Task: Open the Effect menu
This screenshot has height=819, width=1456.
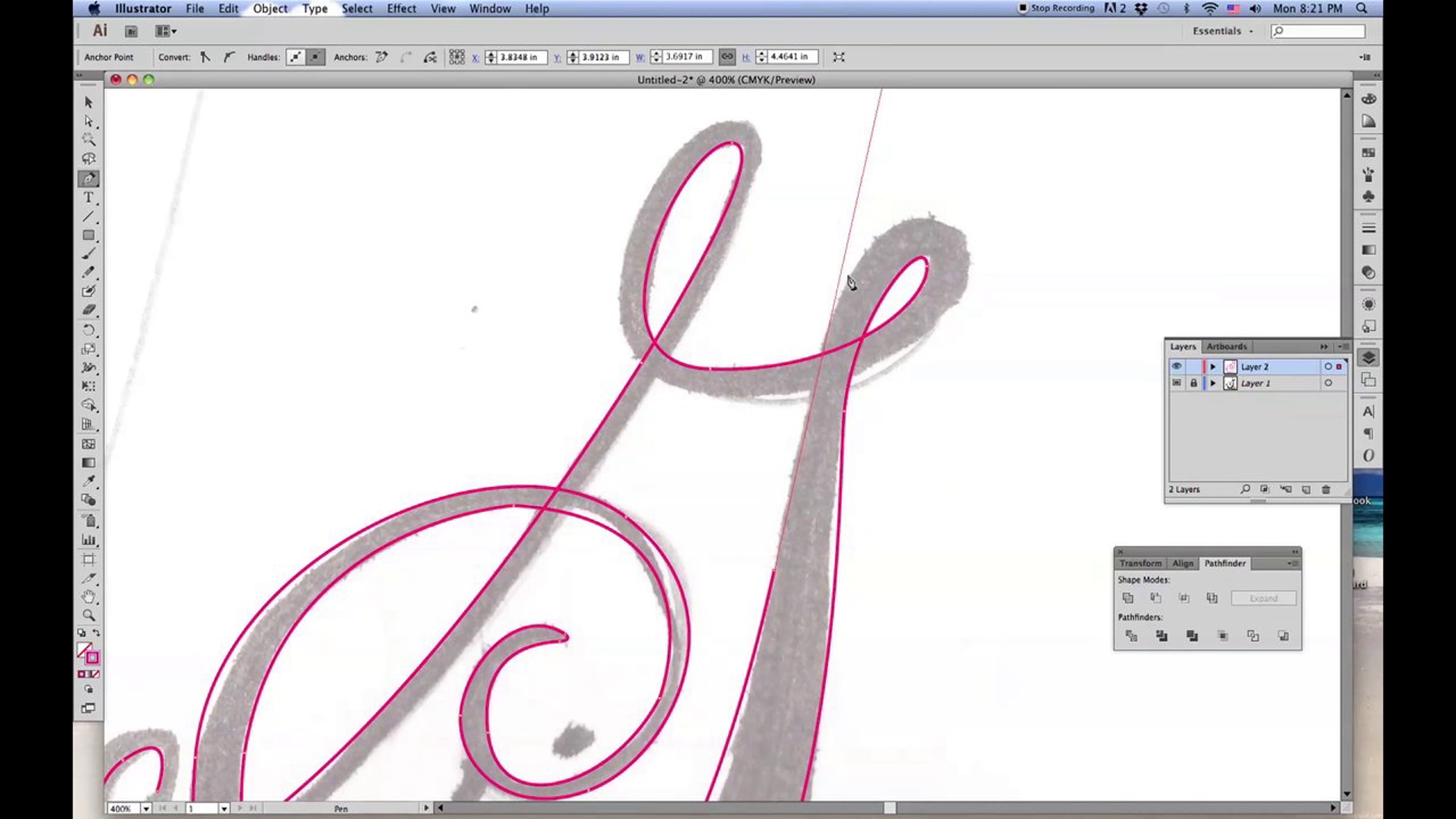Action: tap(401, 8)
